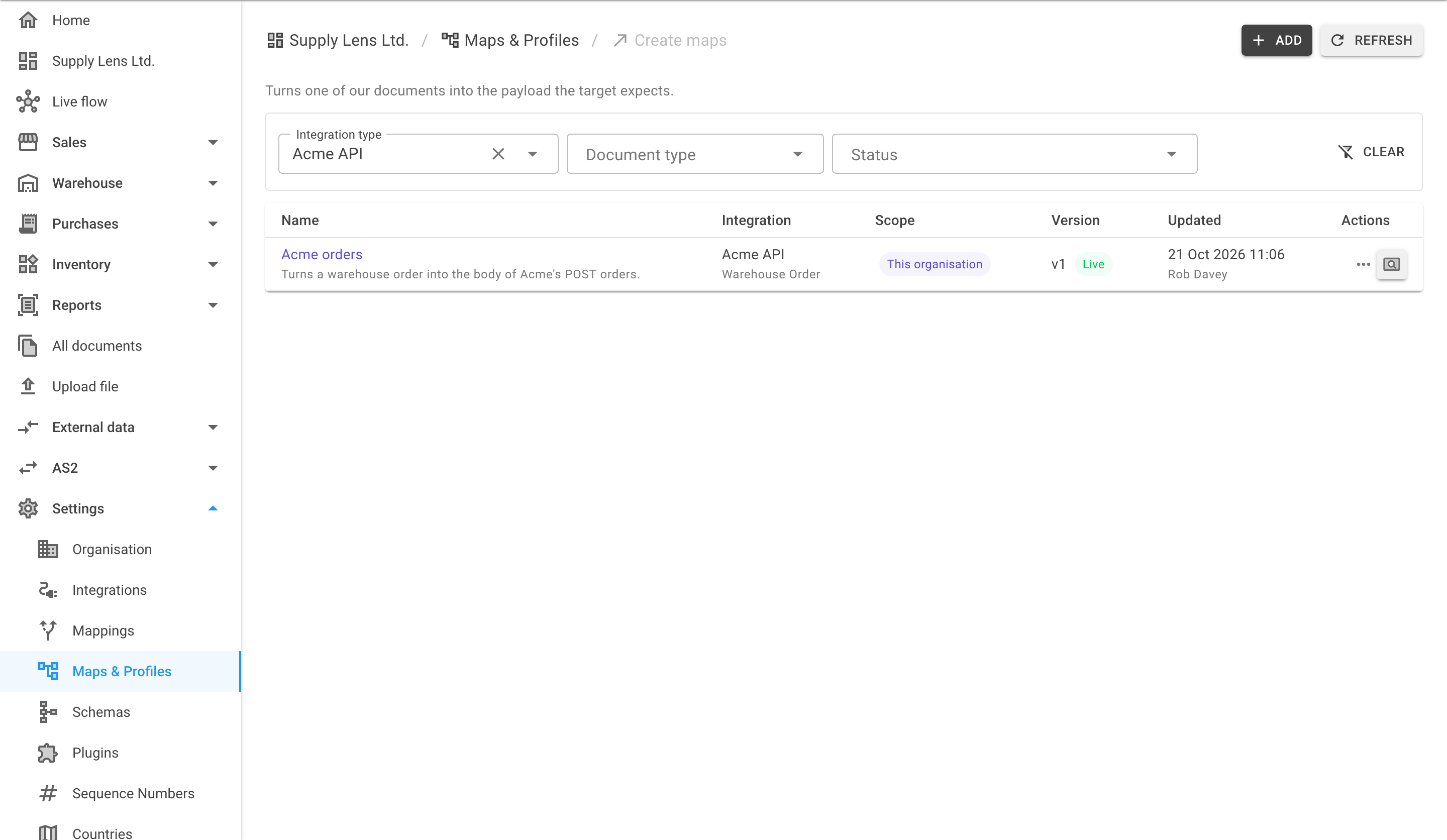This screenshot has height=840, width=1447.
Task: Go to Maps & Profiles breadcrumb
Action: coord(510,40)
